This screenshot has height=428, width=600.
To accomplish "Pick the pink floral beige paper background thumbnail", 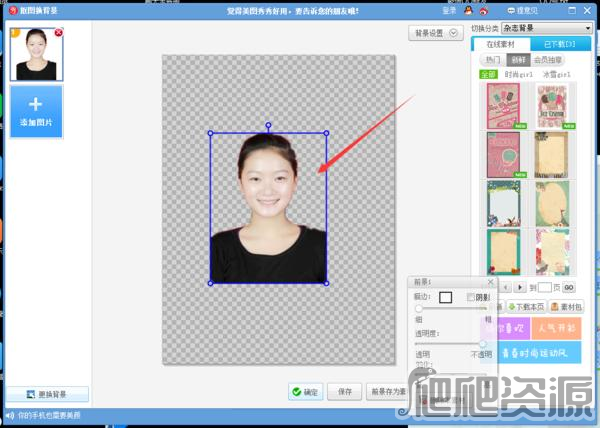I will click(552, 252).
